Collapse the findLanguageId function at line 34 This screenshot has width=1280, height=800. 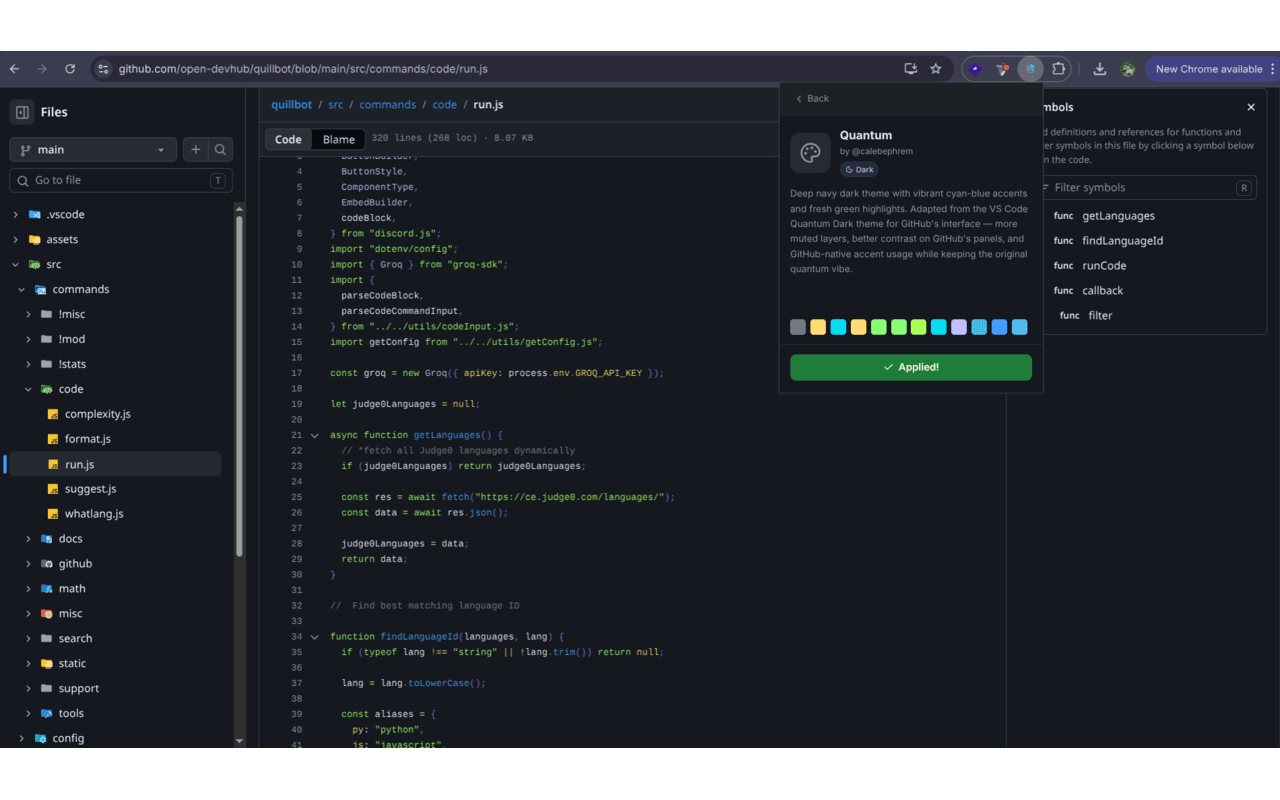pyautogui.click(x=315, y=637)
